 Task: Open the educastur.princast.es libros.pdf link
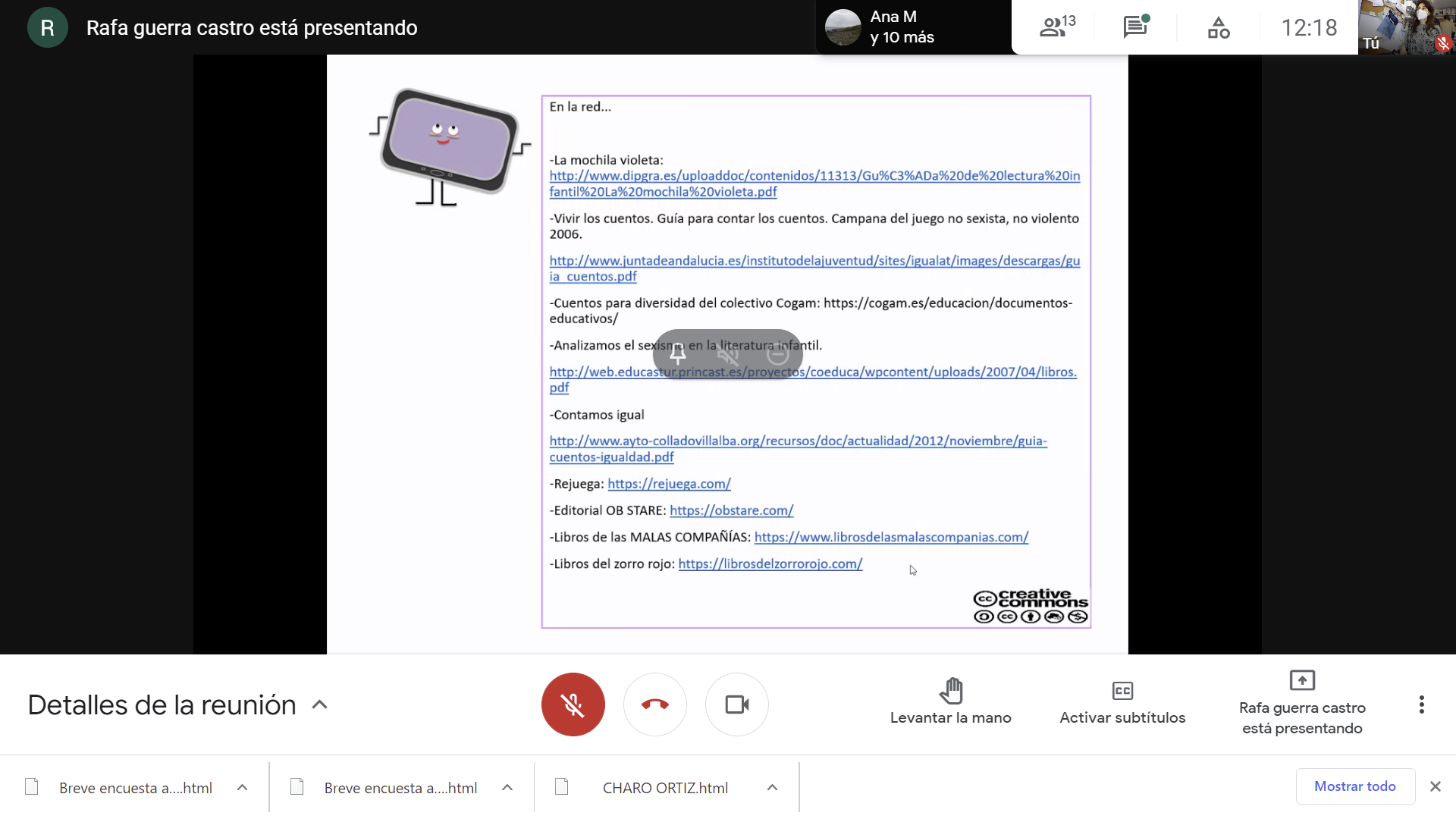(x=813, y=379)
